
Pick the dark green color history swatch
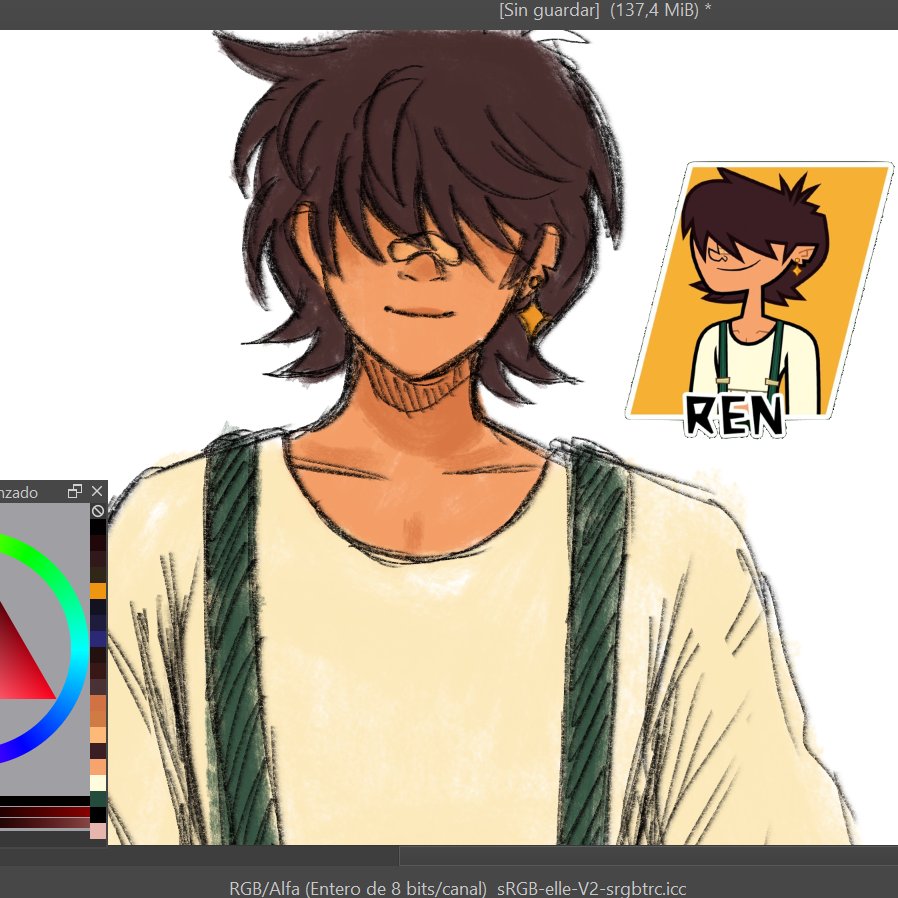tap(98, 799)
